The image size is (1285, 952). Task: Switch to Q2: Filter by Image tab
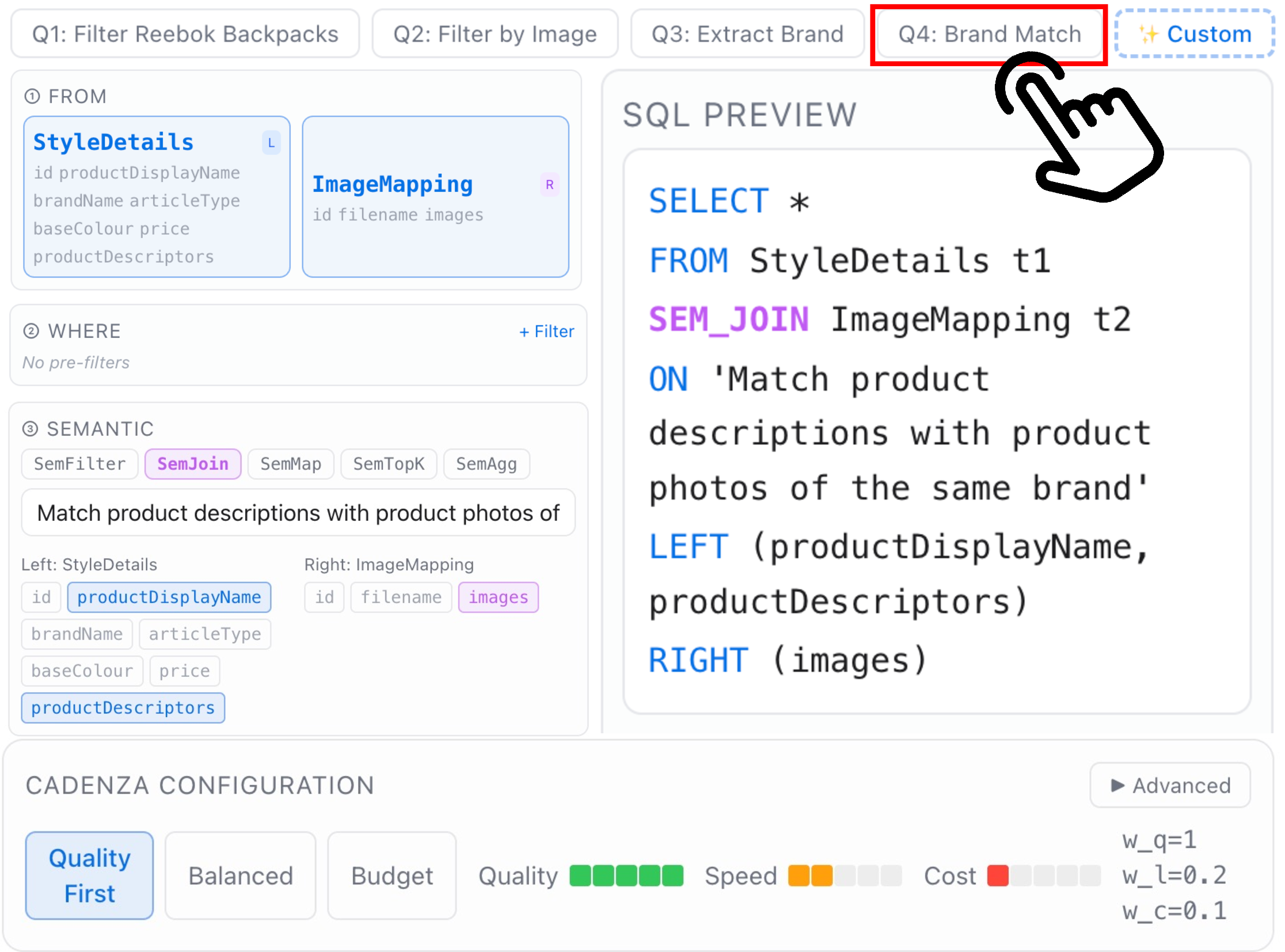click(495, 34)
